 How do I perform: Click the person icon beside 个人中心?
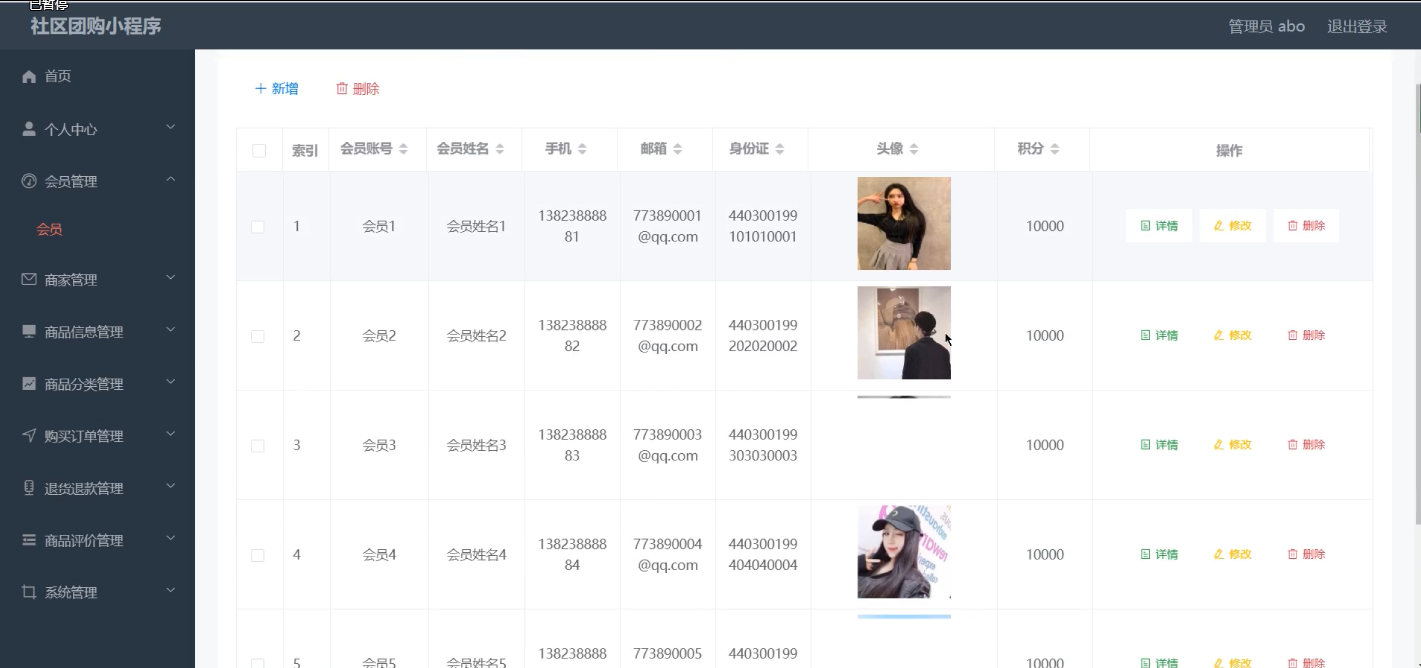click(x=29, y=129)
